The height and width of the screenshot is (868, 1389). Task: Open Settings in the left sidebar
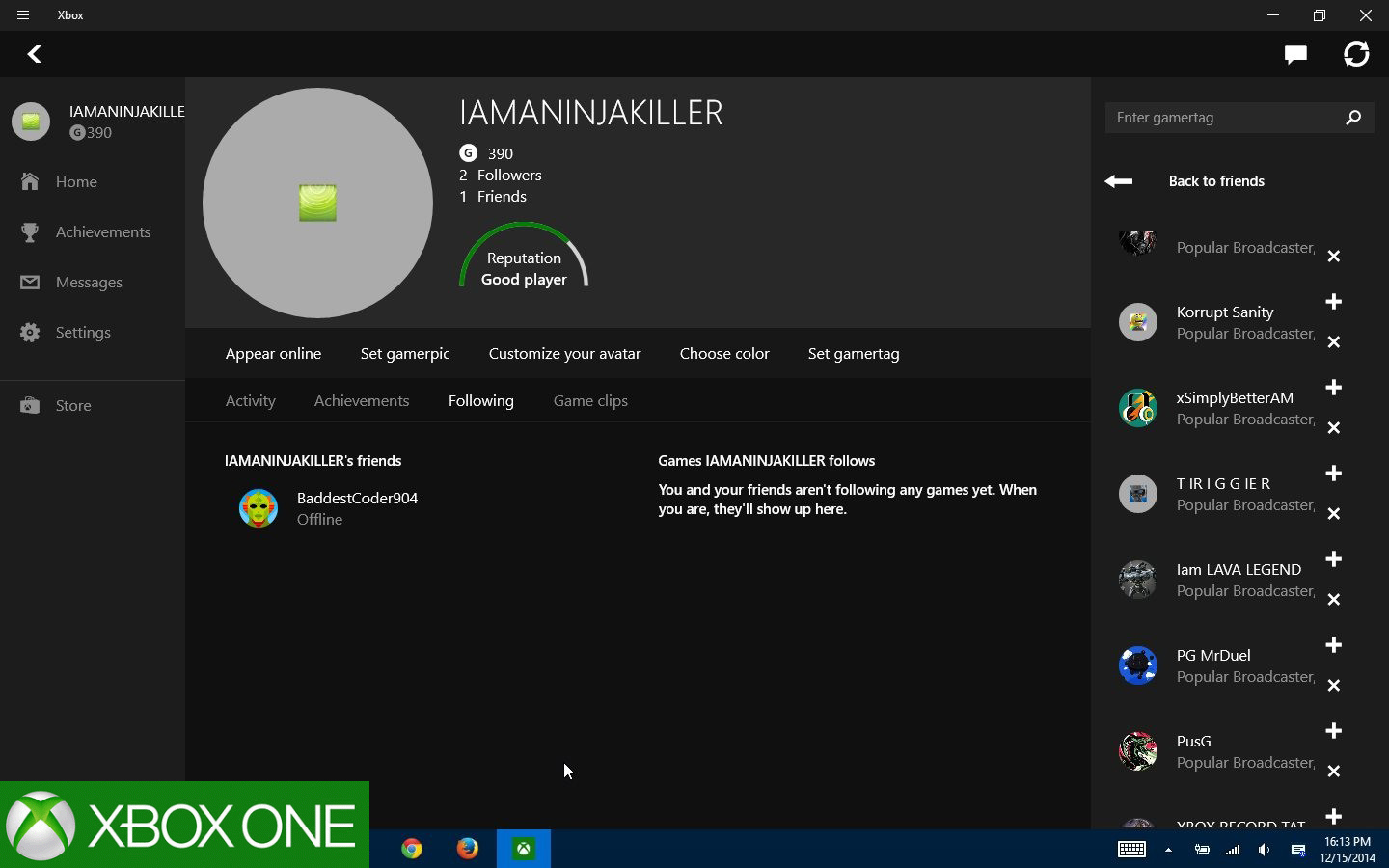(x=83, y=333)
